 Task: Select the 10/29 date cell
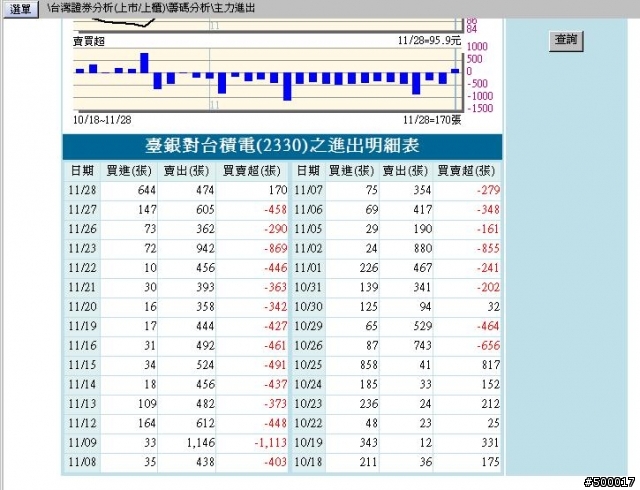[308, 326]
